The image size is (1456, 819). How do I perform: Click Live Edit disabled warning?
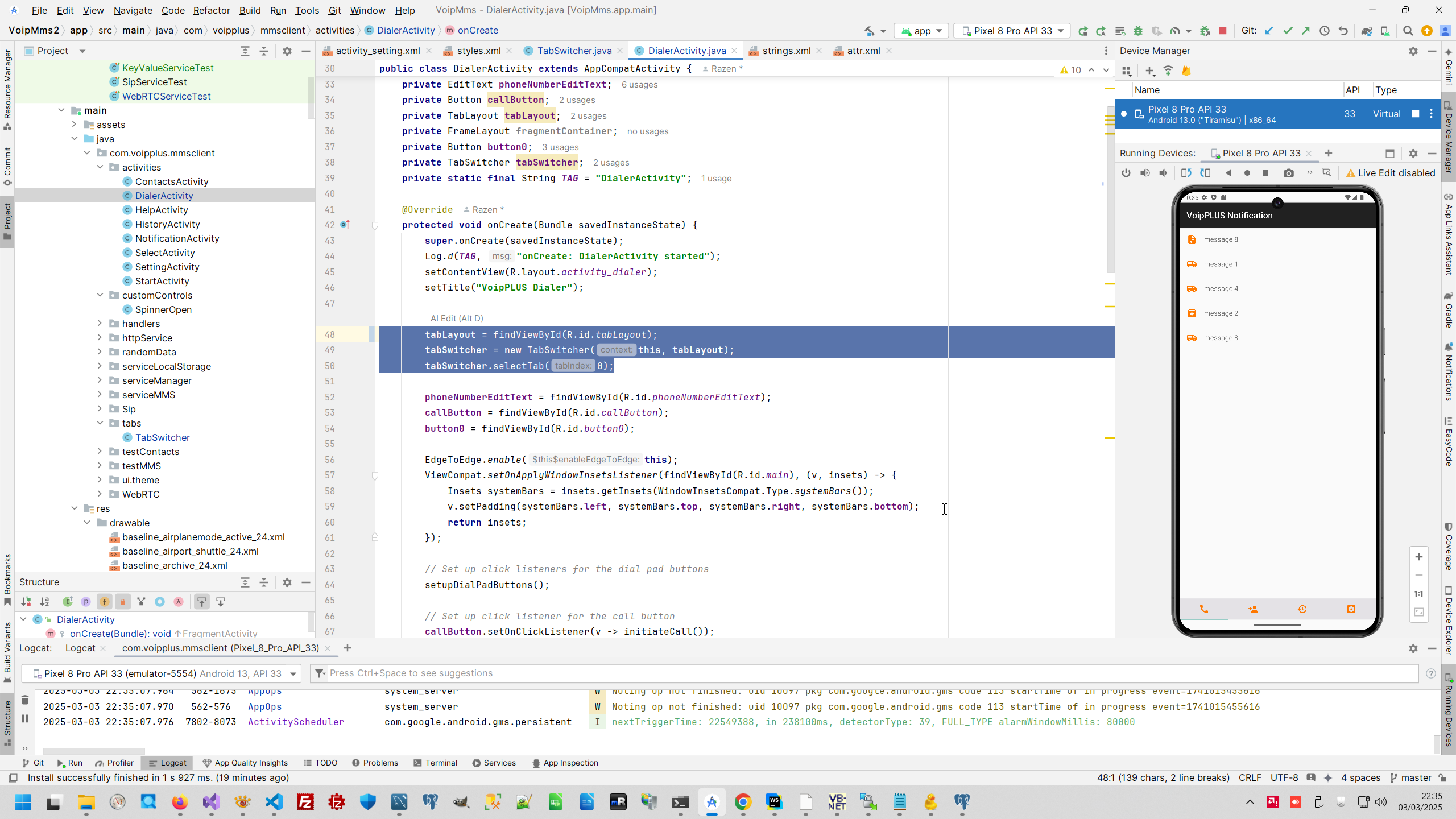pyautogui.click(x=1390, y=173)
